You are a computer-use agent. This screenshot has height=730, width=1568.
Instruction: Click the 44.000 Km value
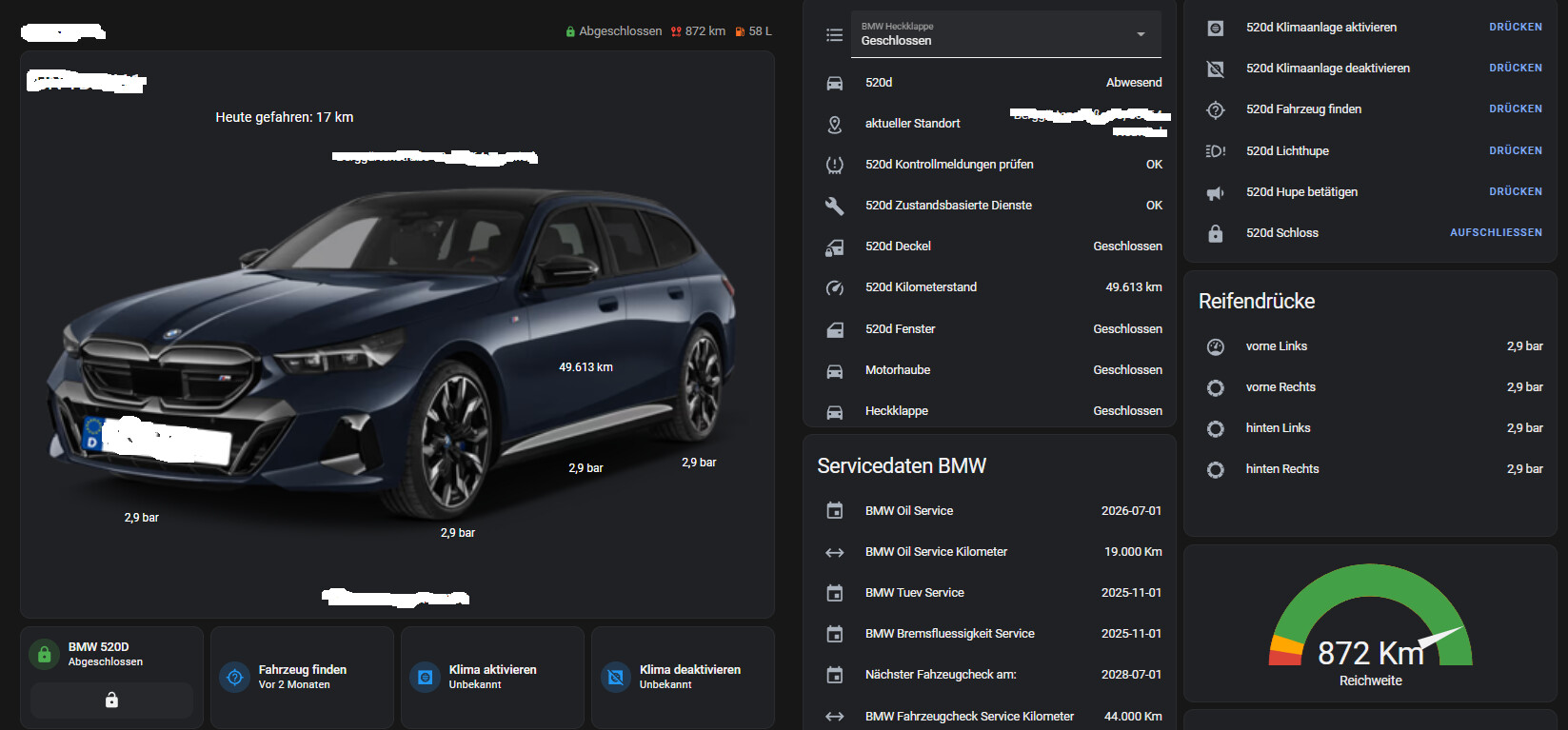point(1133,717)
